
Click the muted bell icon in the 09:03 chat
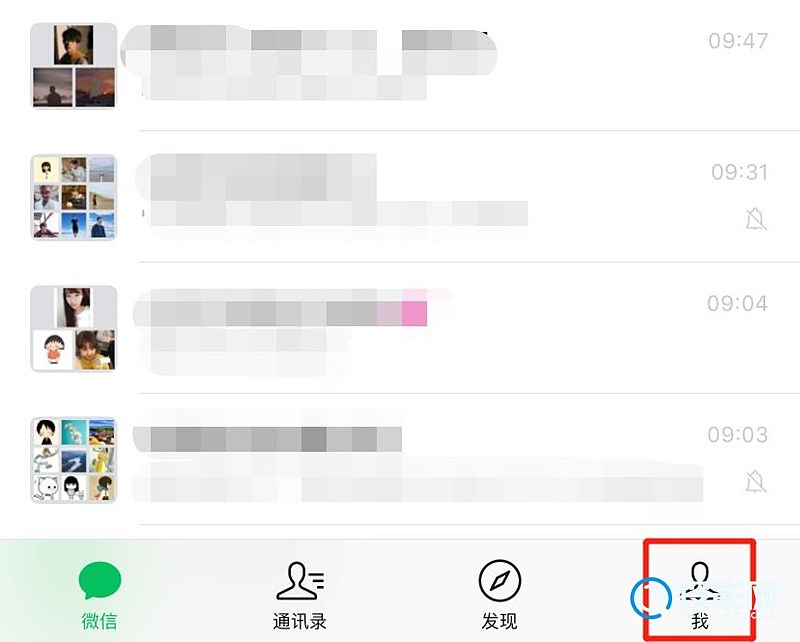[756, 481]
